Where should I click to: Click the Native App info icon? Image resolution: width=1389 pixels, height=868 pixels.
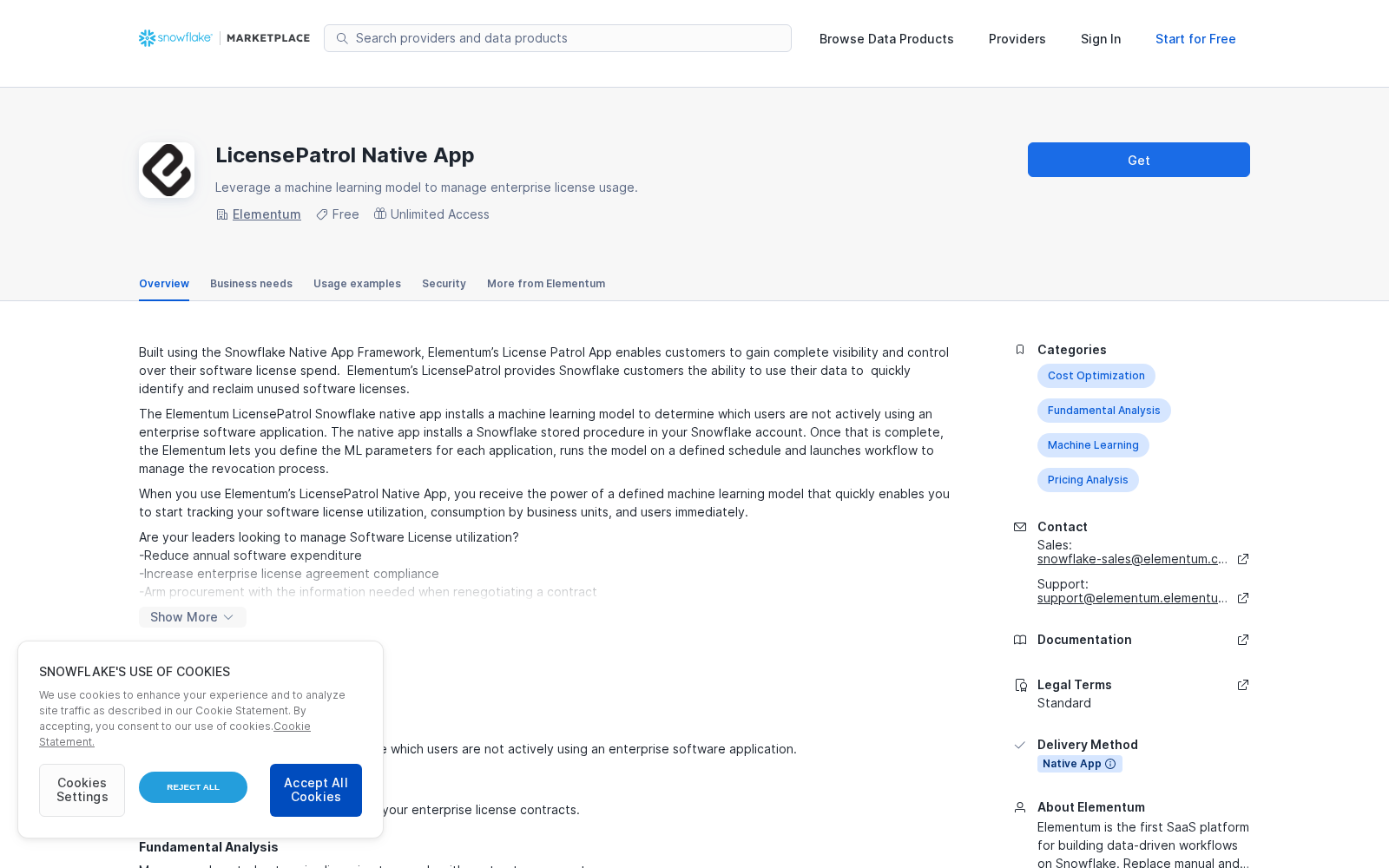click(x=1110, y=764)
